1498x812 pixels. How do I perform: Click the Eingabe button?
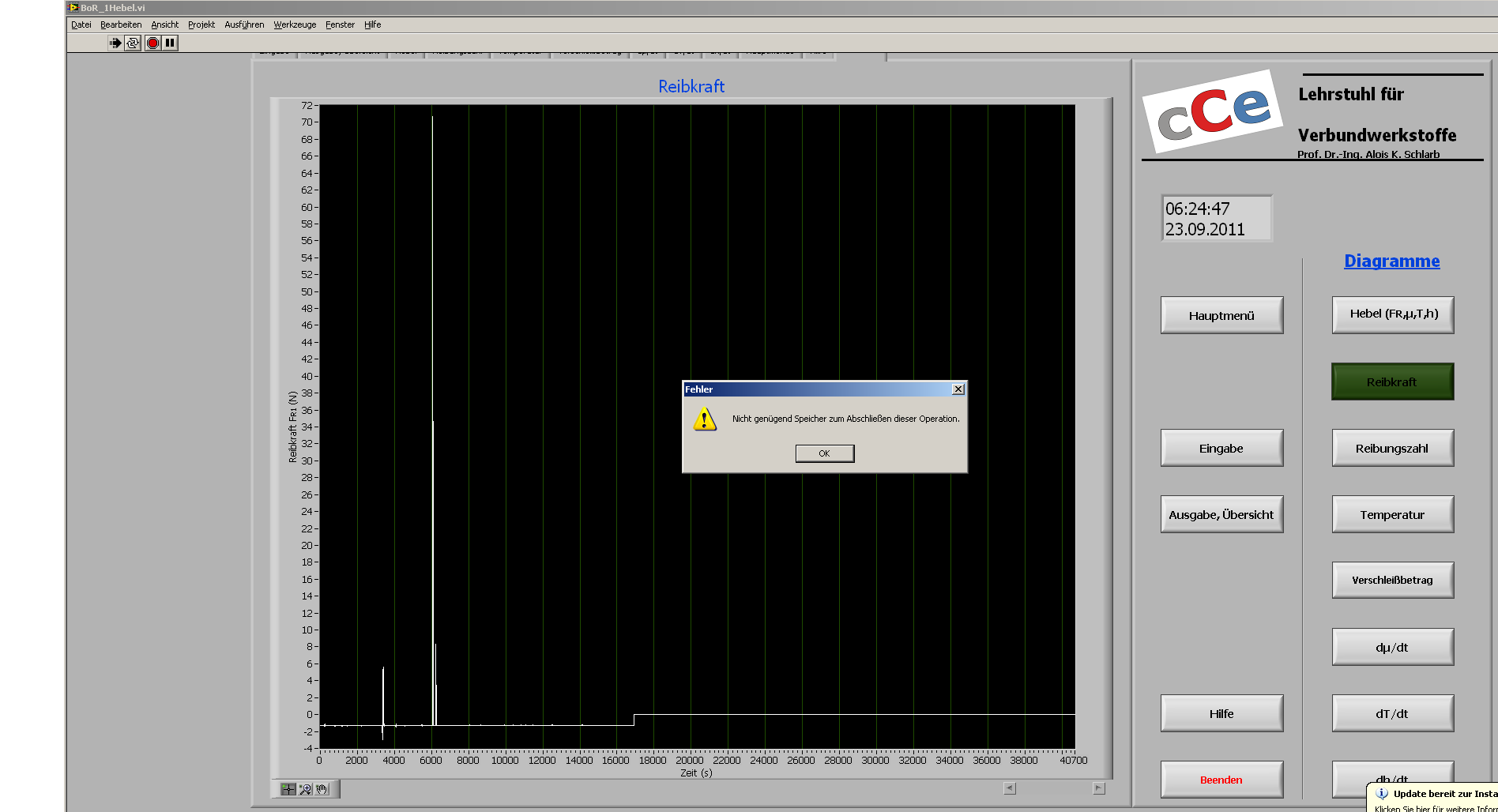(x=1221, y=448)
